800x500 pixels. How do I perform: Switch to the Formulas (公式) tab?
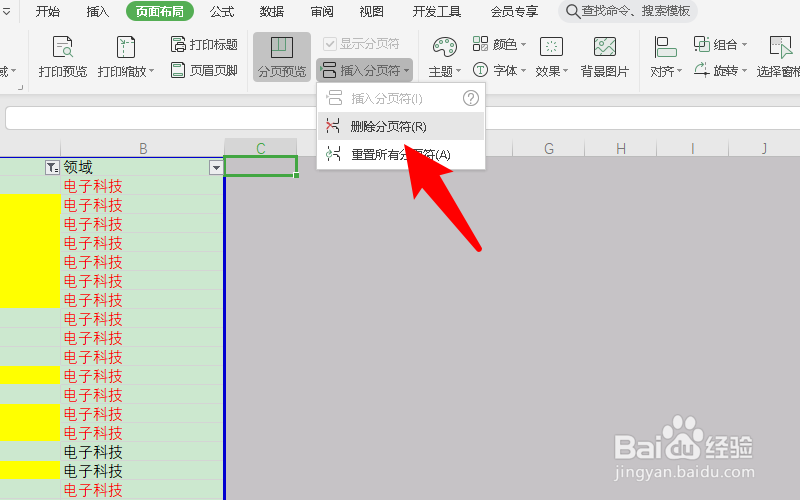click(x=222, y=11)
